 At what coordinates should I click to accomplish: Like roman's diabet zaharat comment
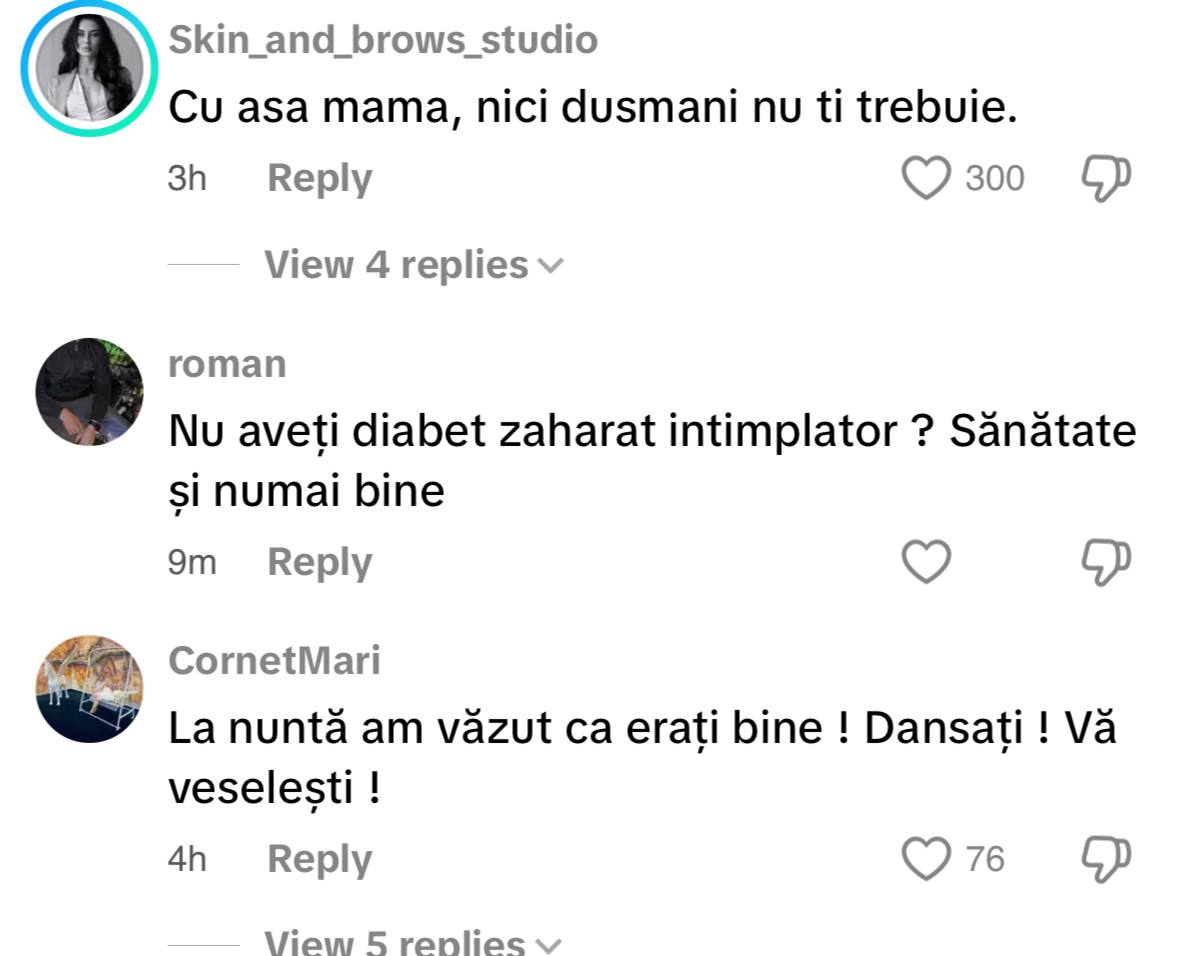tap(926, 563)
